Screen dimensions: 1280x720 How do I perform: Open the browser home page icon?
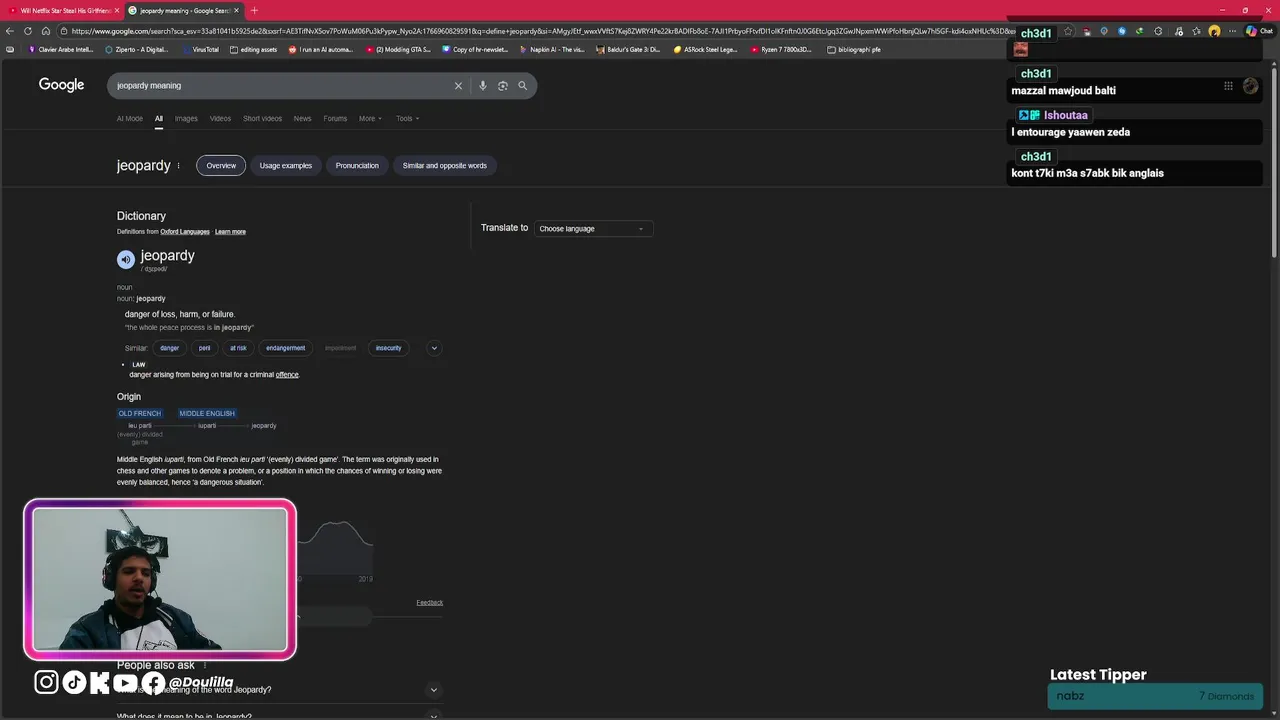[x=46, y=31]
